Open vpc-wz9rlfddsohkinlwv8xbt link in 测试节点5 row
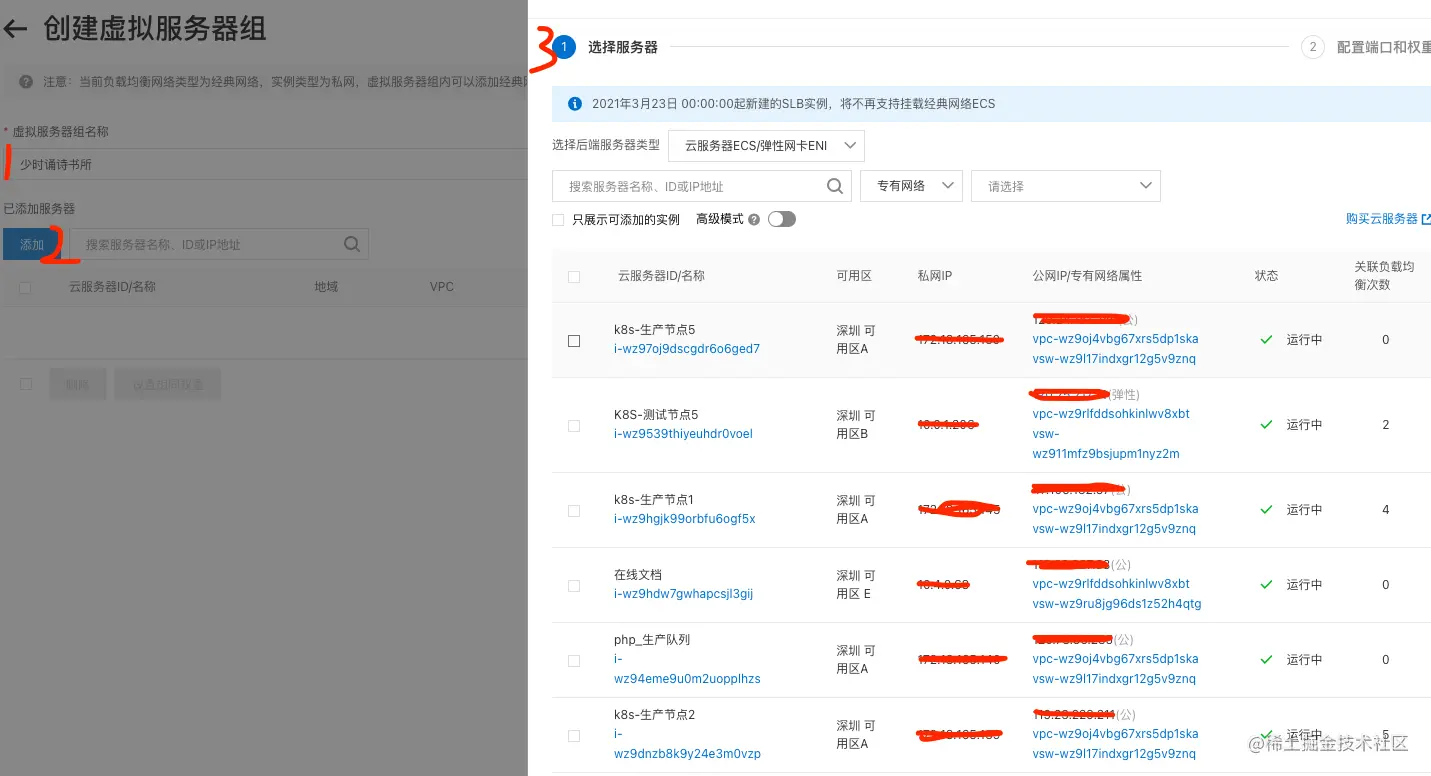1431x776 pixels. [1111, 414]
